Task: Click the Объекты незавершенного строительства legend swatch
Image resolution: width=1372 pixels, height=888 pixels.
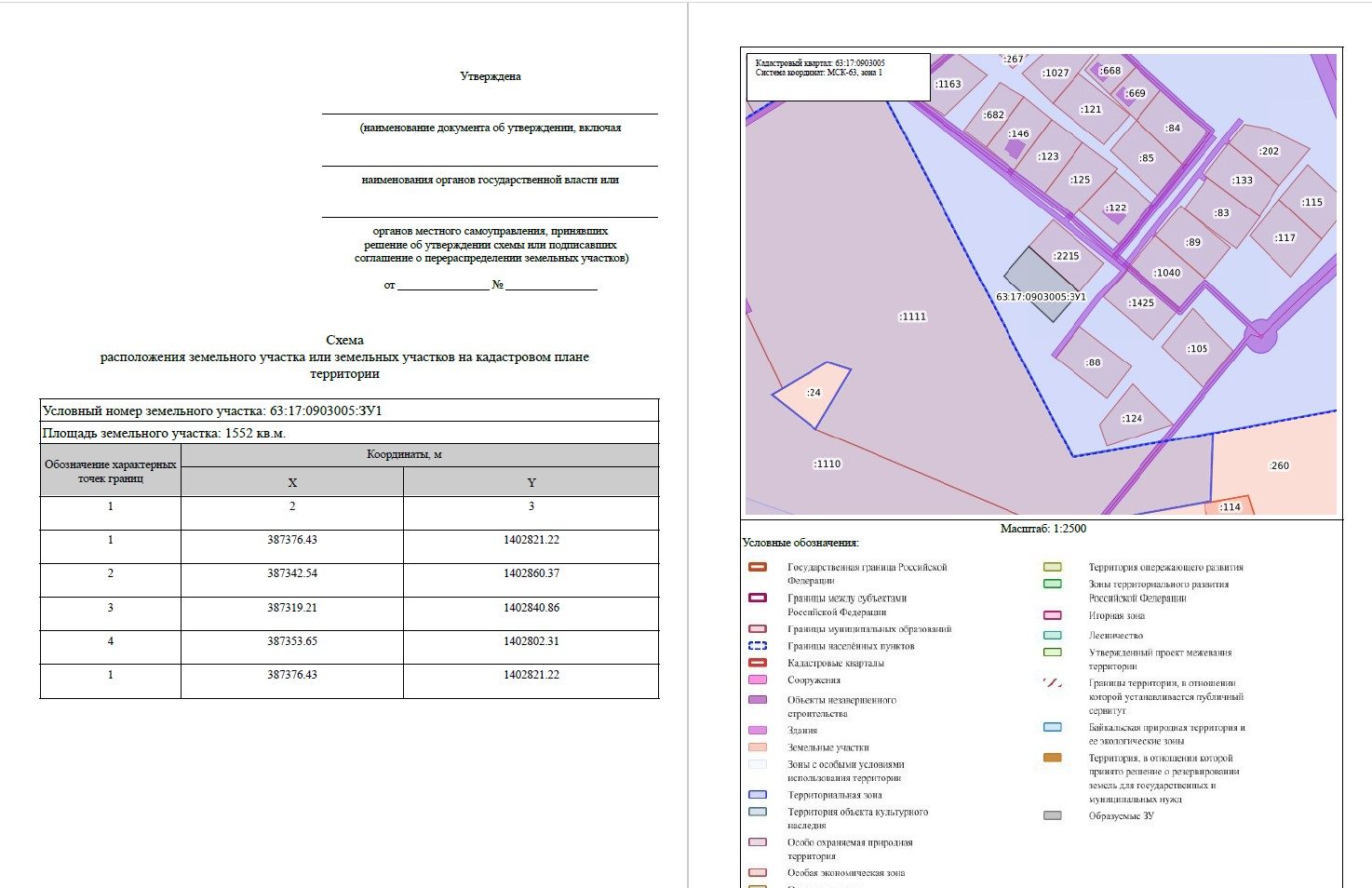Action: tap(758, 700)
